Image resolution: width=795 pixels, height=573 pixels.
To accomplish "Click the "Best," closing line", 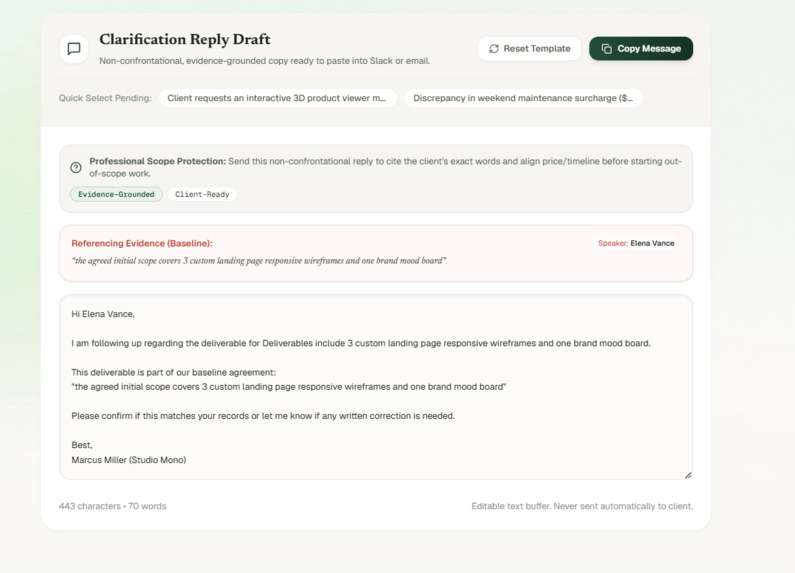I will coord(82,445).
